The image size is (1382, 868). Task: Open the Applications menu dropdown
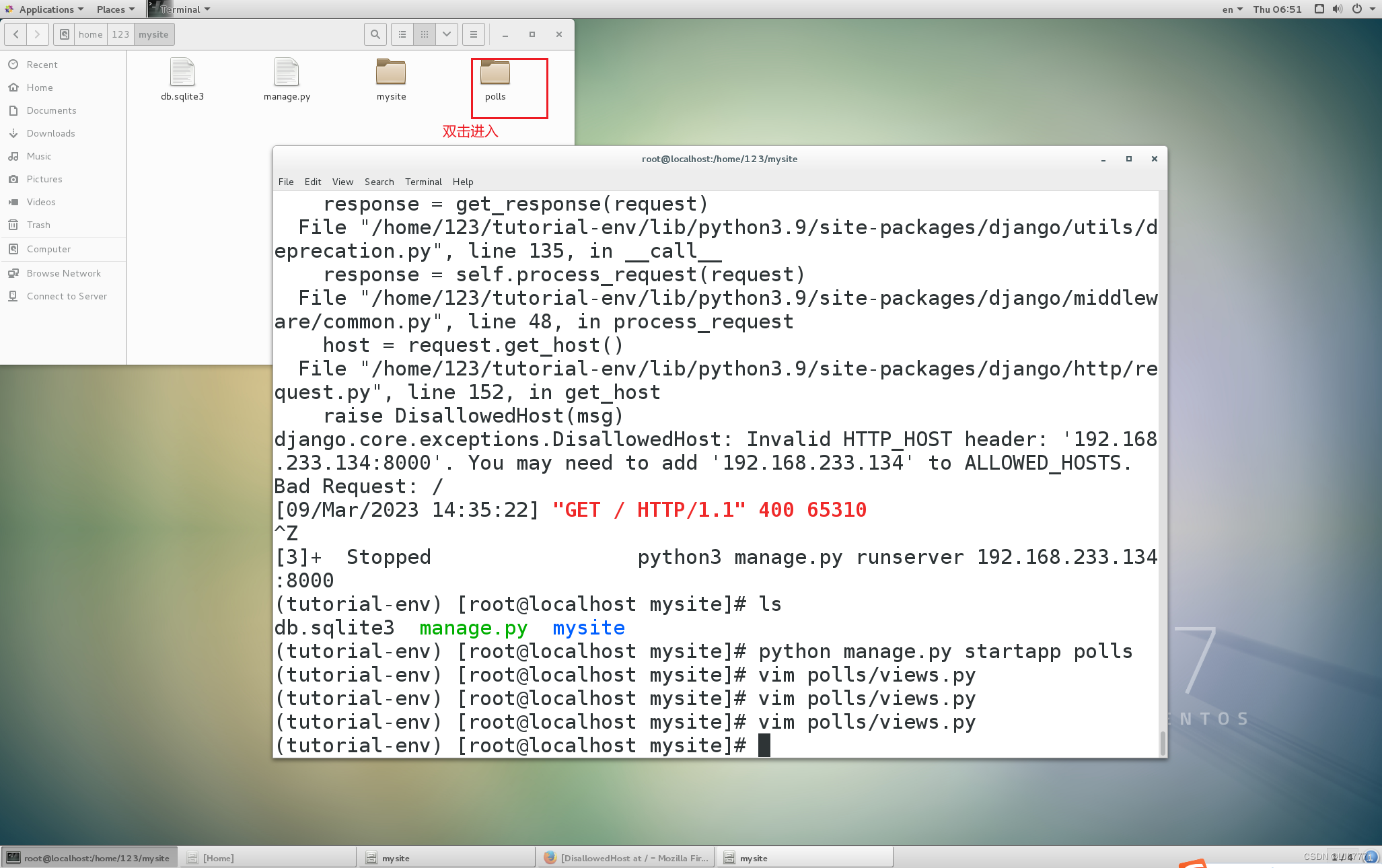[46, 9]
